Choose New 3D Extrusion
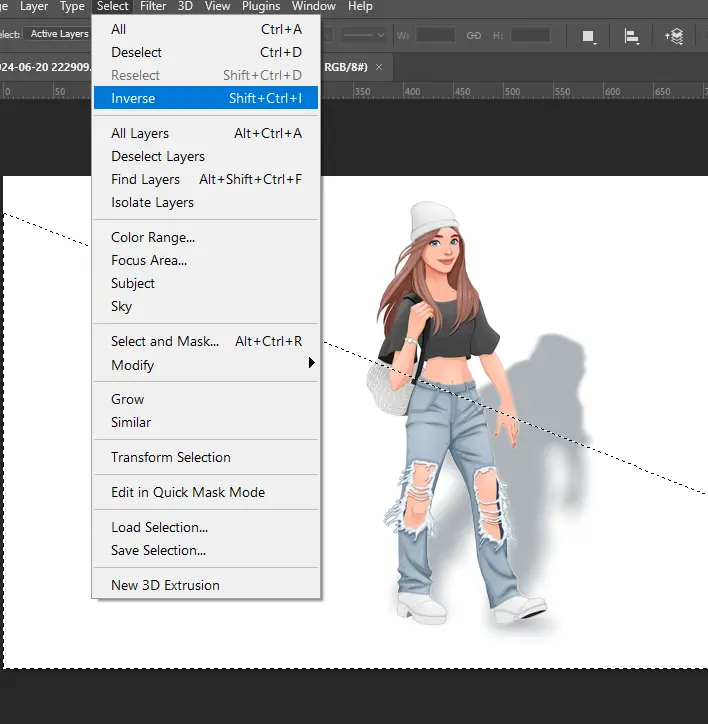 206,585
